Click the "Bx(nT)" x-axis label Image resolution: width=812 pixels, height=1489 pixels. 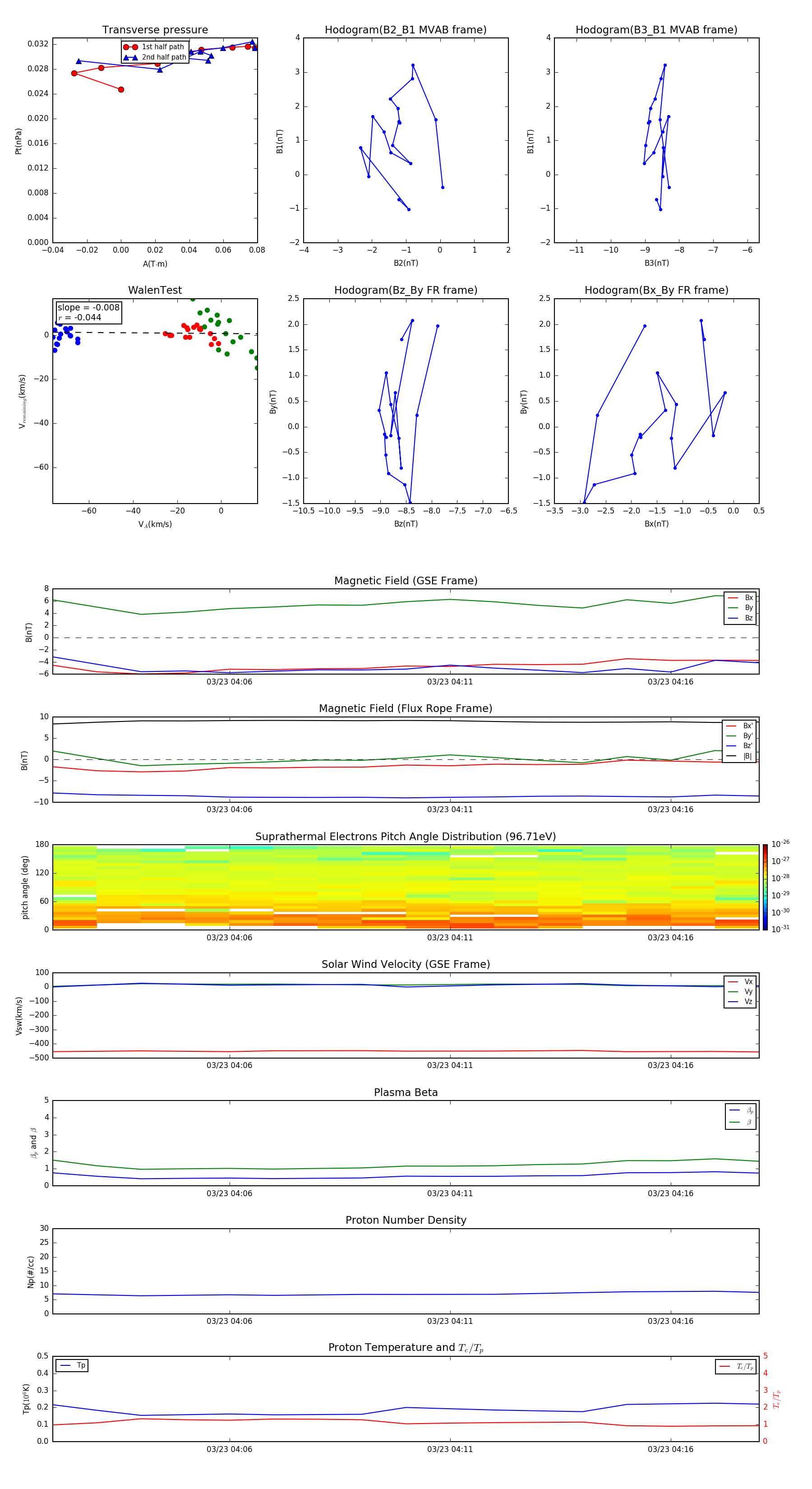[x=656, y=524]
